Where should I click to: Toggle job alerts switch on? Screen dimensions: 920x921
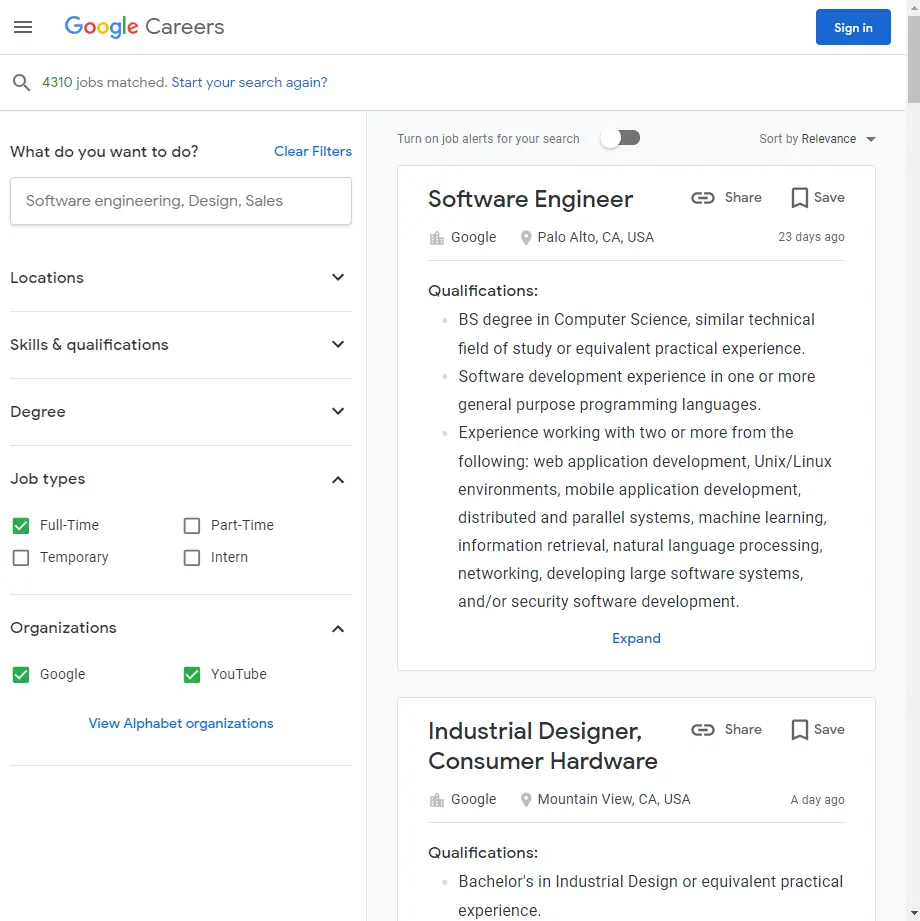(x=620, y=139)
